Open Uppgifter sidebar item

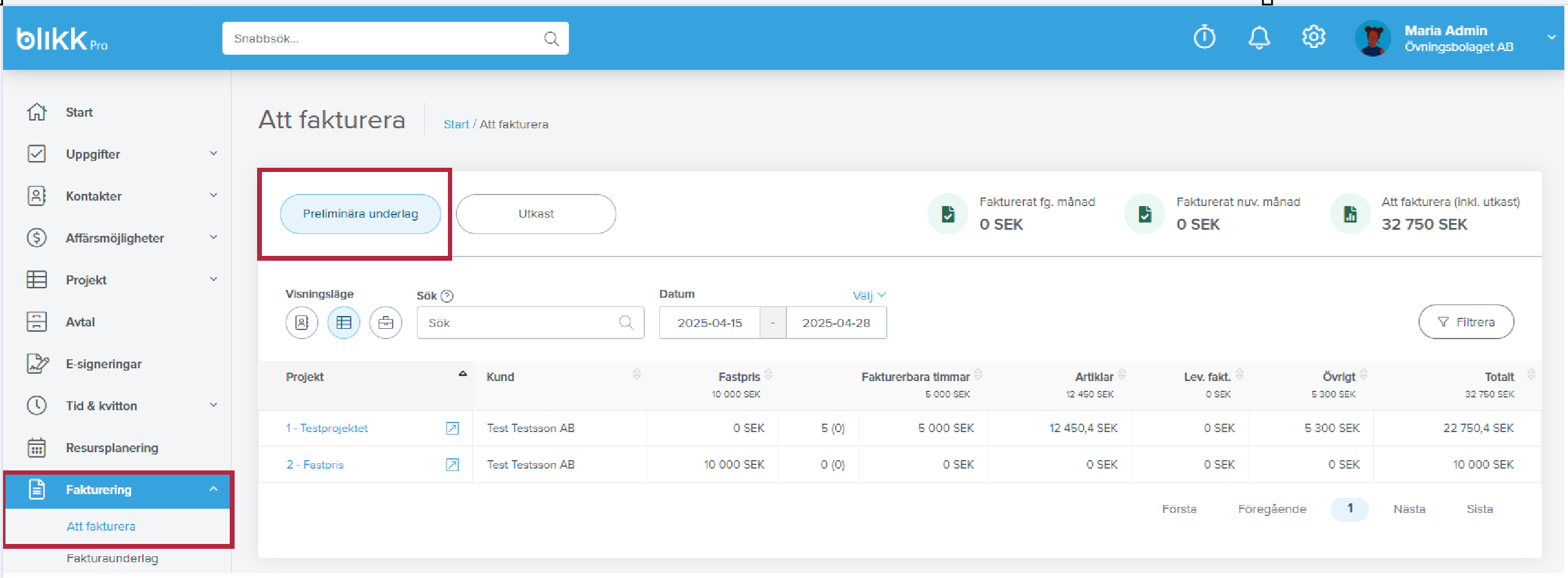92,154
